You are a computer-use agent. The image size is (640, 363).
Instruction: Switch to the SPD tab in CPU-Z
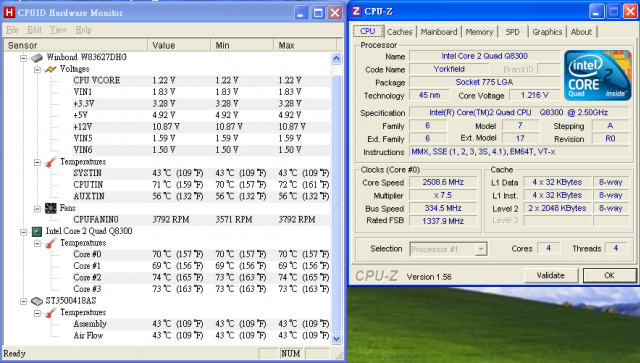coord(512,32)
